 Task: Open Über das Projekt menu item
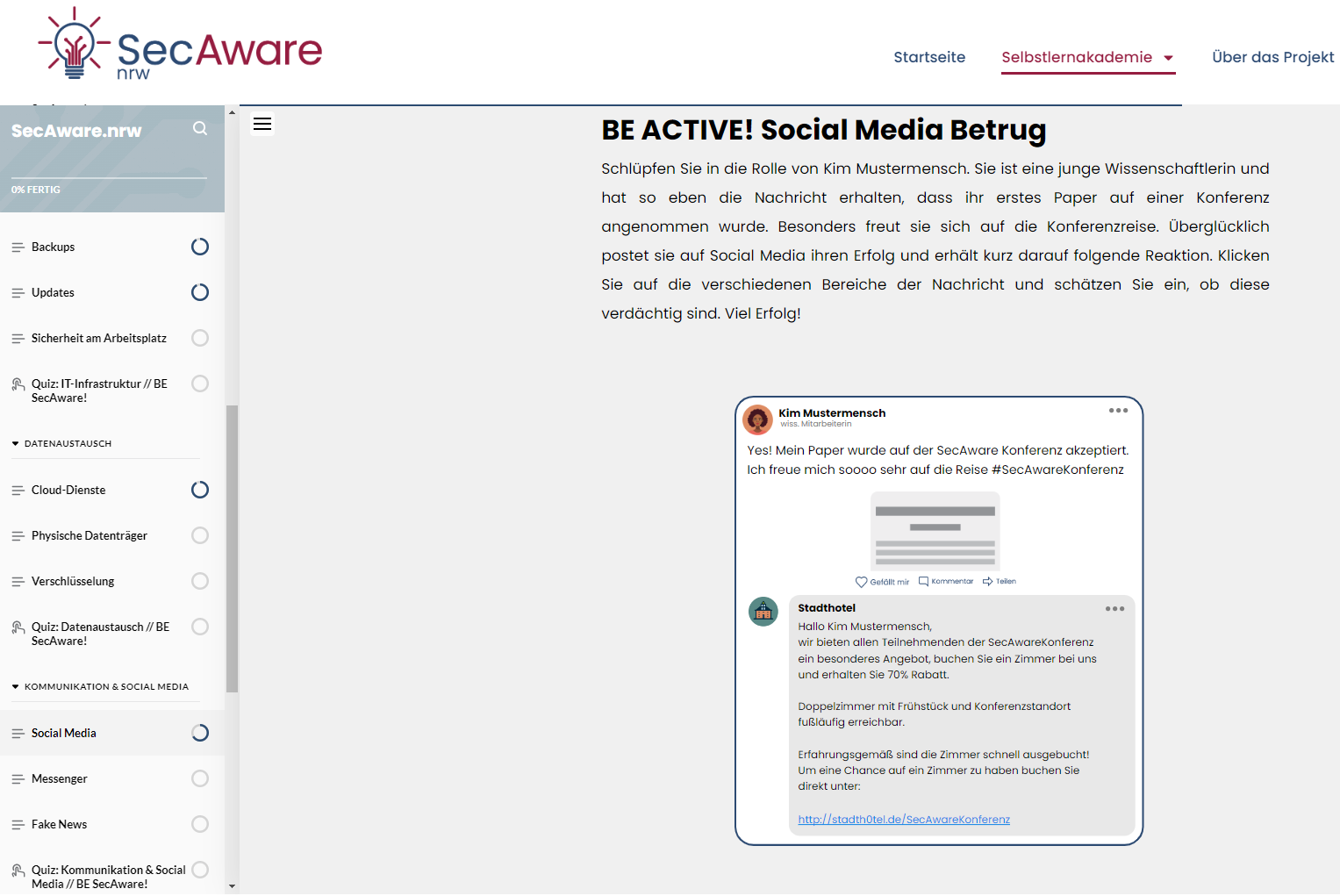[x=1272, y=57]
